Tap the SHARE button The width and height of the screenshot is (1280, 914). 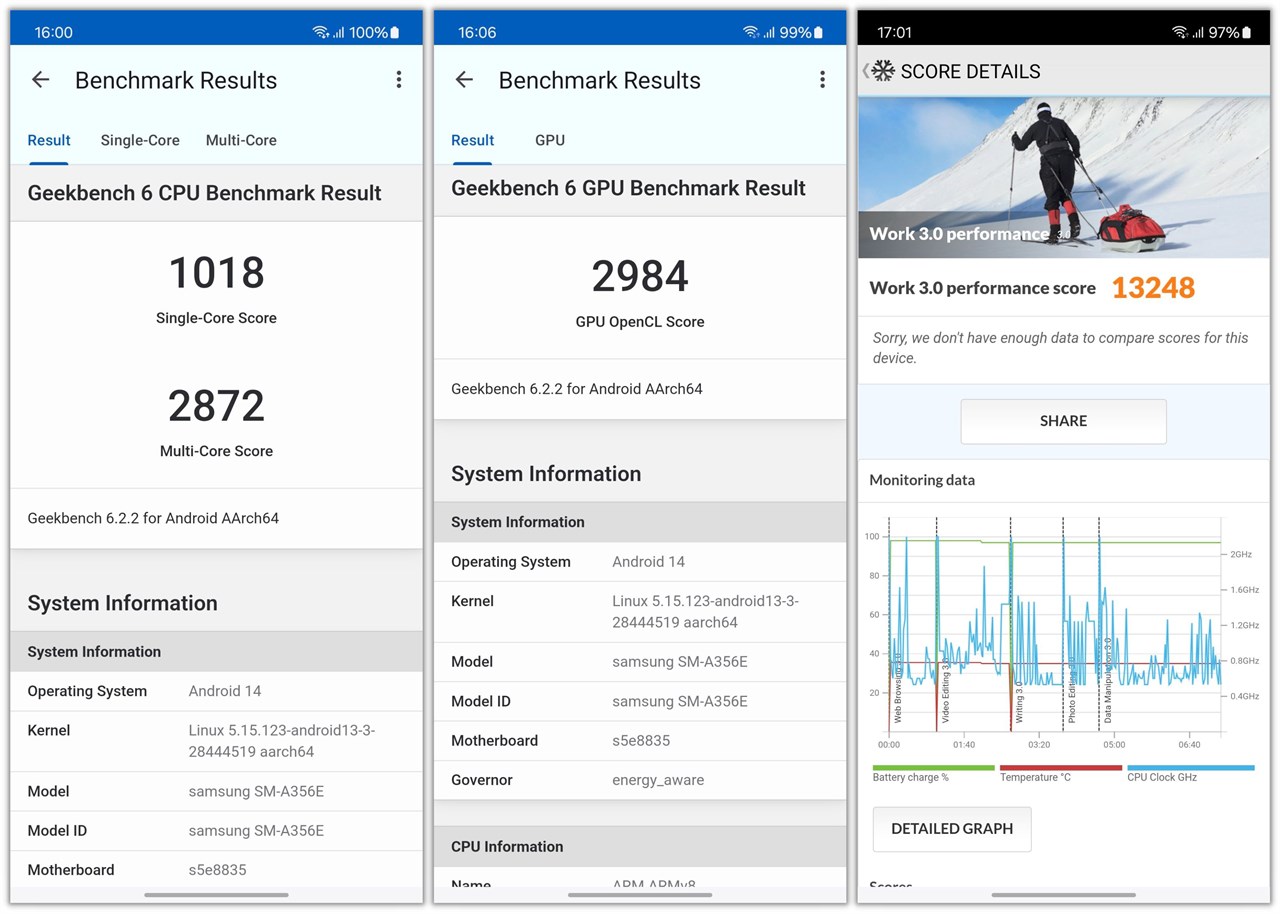pos(1063,421)
